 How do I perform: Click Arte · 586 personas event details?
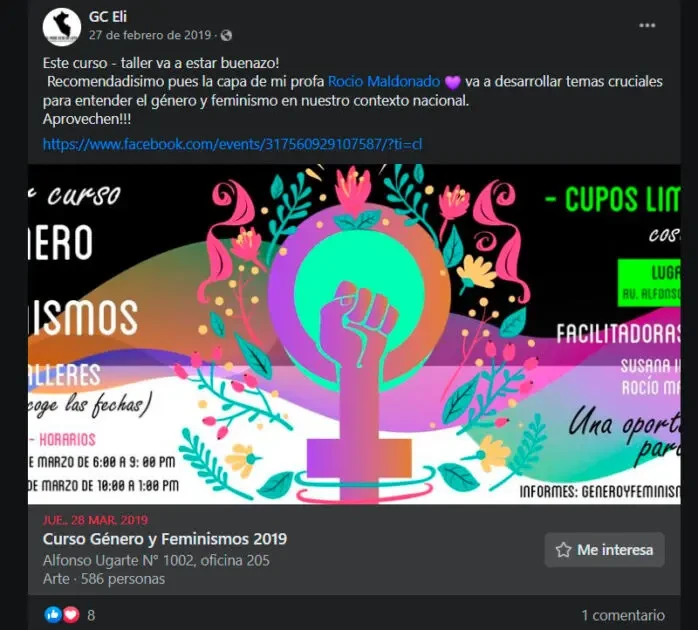pyautogui.click(x=104, y=579)
